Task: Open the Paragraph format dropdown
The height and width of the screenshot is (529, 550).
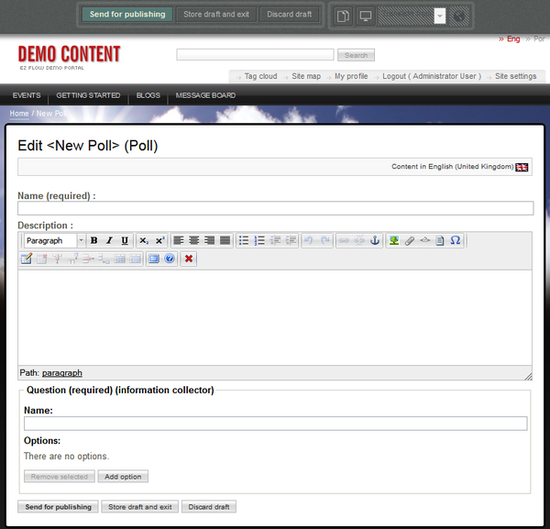Action: [55, 241]
